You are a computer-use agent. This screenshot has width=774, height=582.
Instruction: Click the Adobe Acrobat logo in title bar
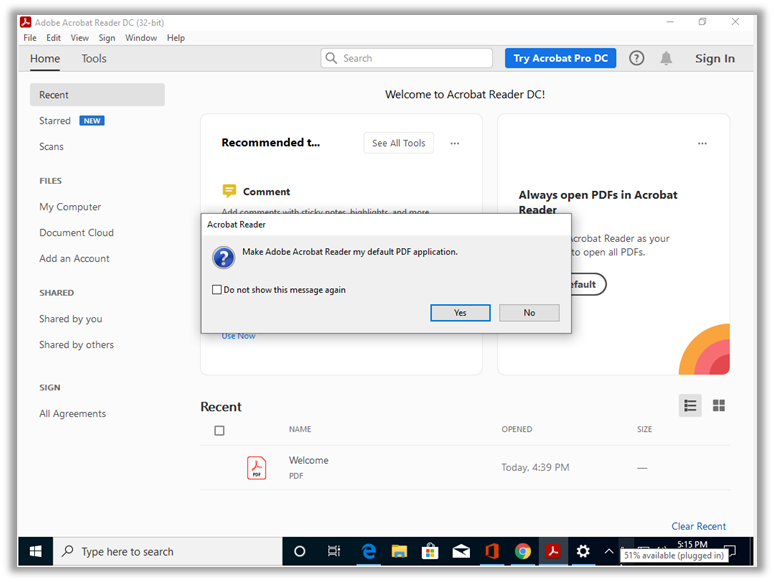coord(25,22)
